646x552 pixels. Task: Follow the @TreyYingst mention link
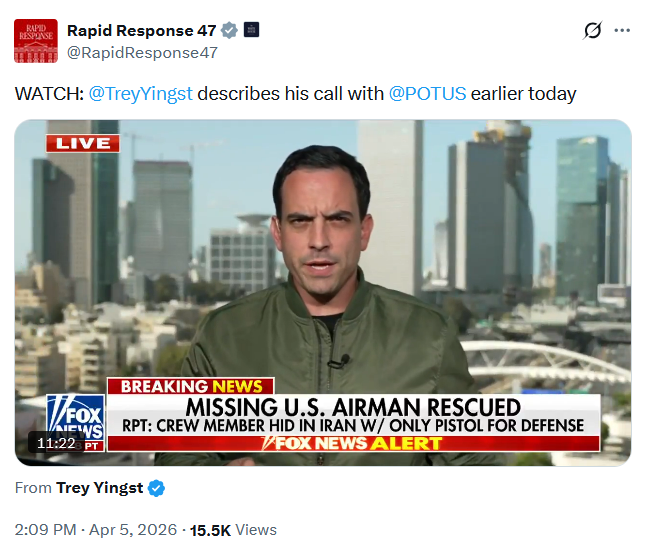[x=140, y=94]
